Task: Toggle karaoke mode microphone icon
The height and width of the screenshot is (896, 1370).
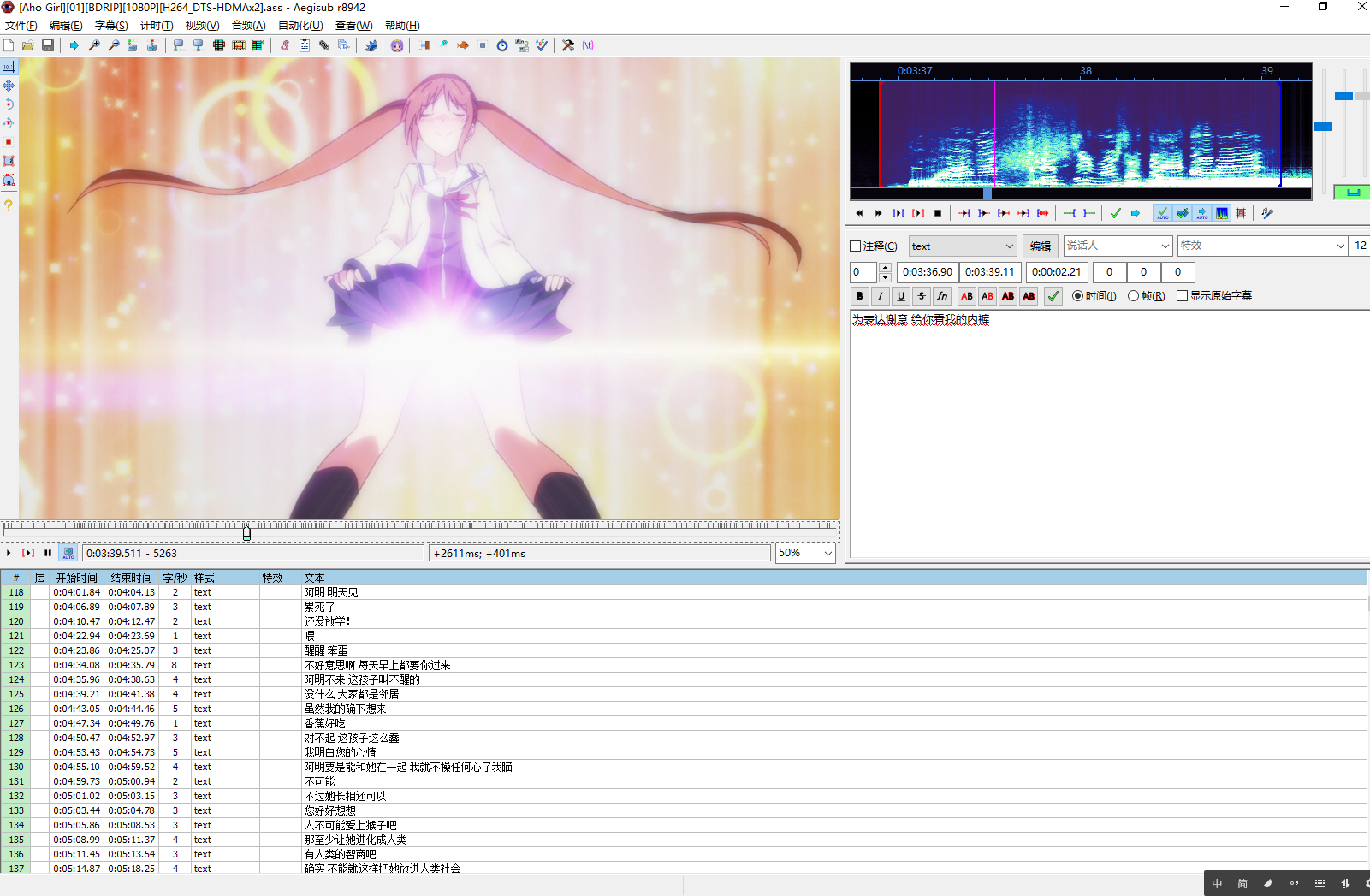Action: pos(1267,213)
